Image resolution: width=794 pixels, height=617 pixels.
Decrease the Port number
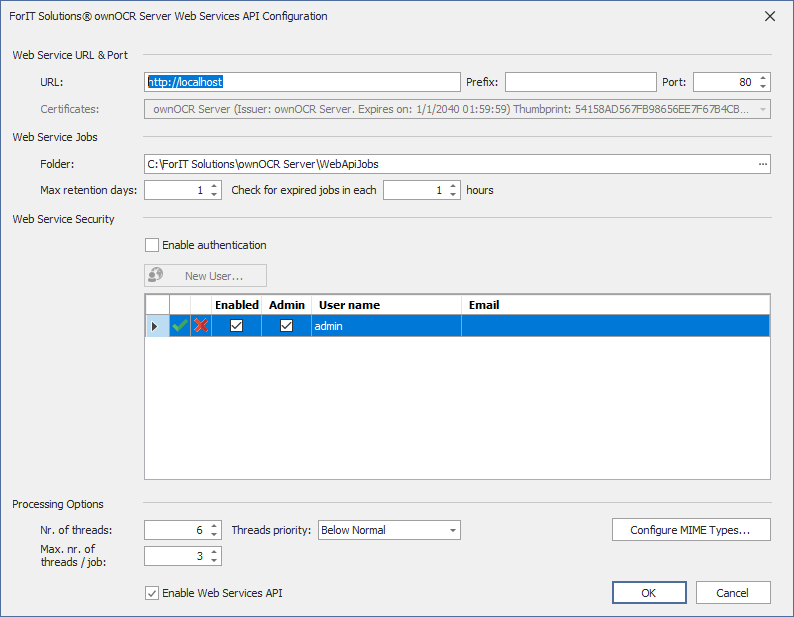click(x=763, y=87)
